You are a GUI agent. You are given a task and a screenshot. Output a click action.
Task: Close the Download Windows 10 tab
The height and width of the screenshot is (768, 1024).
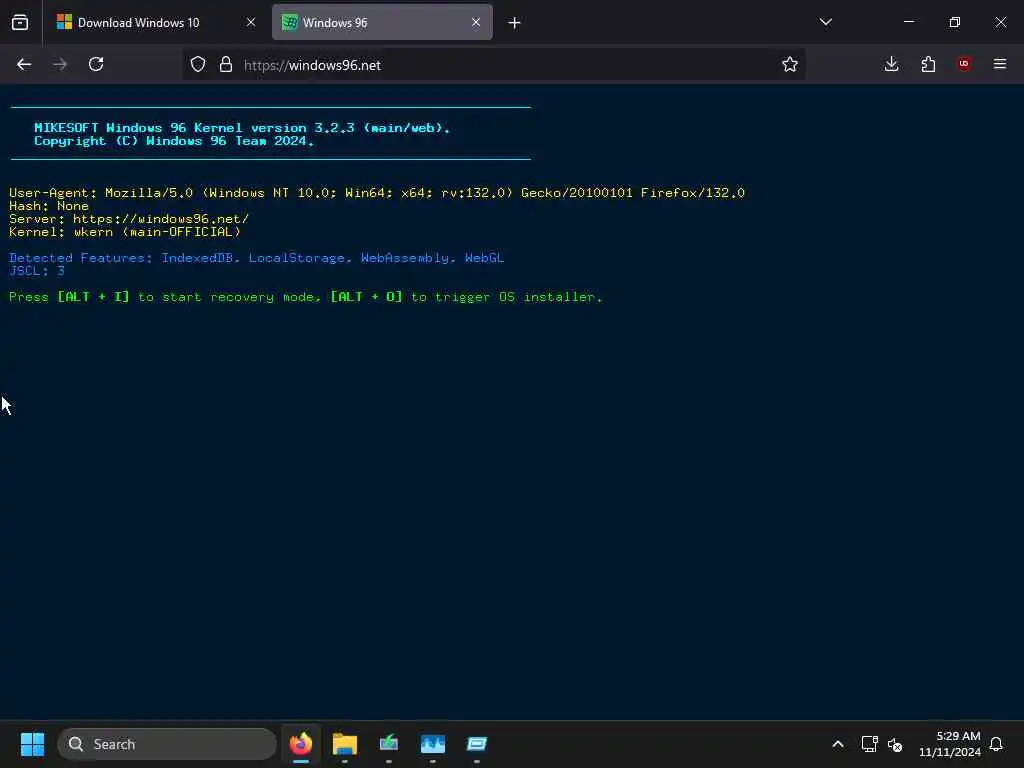tap(251, 22)
